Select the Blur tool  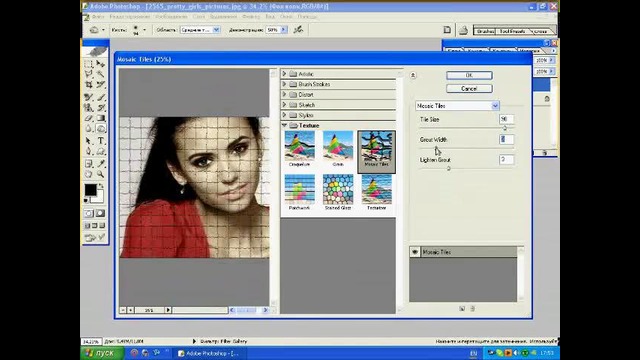pyautogui.click(x=89, y=129)
